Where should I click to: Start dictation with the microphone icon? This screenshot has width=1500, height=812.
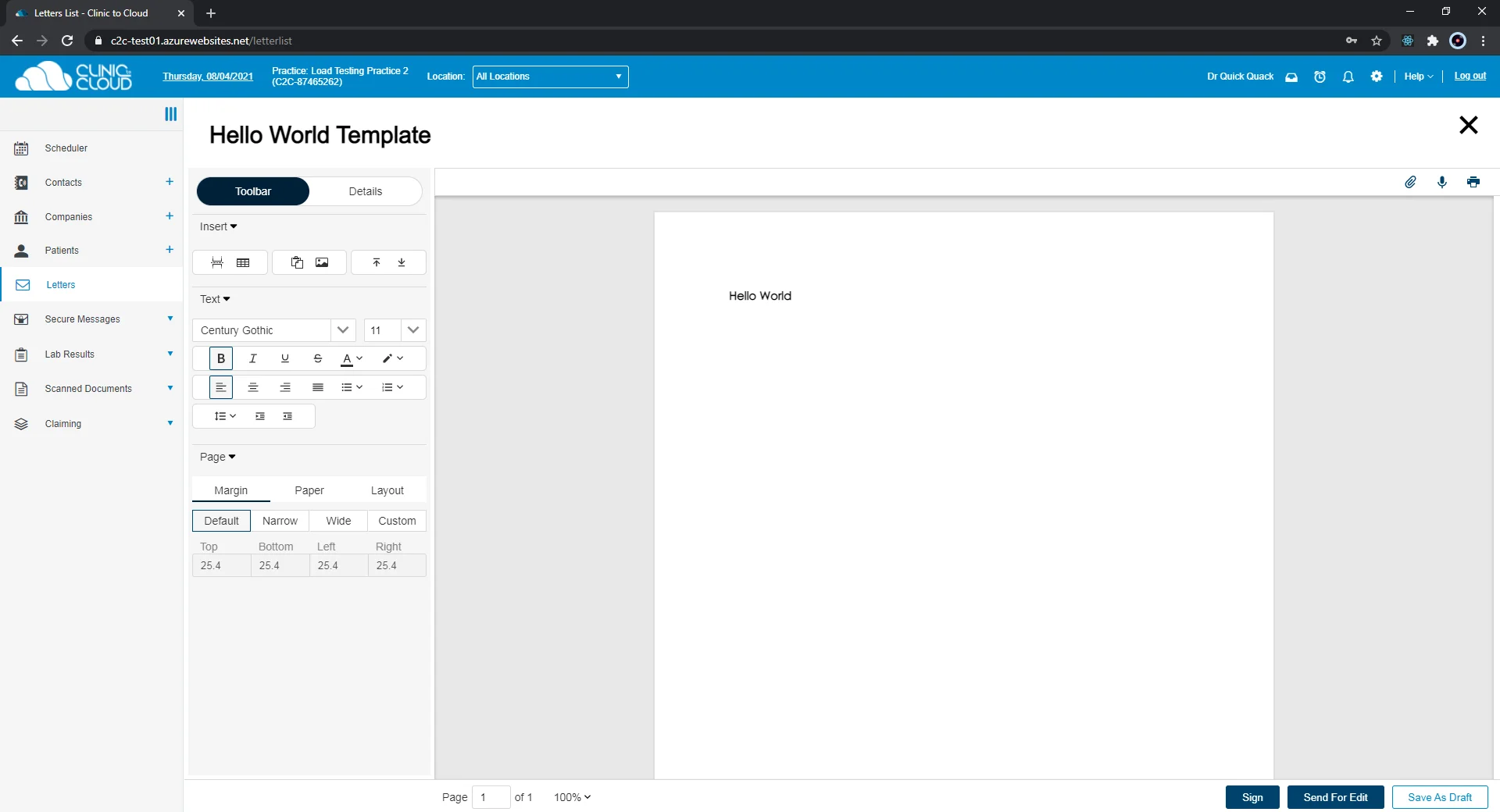[x=1442, y=182]
